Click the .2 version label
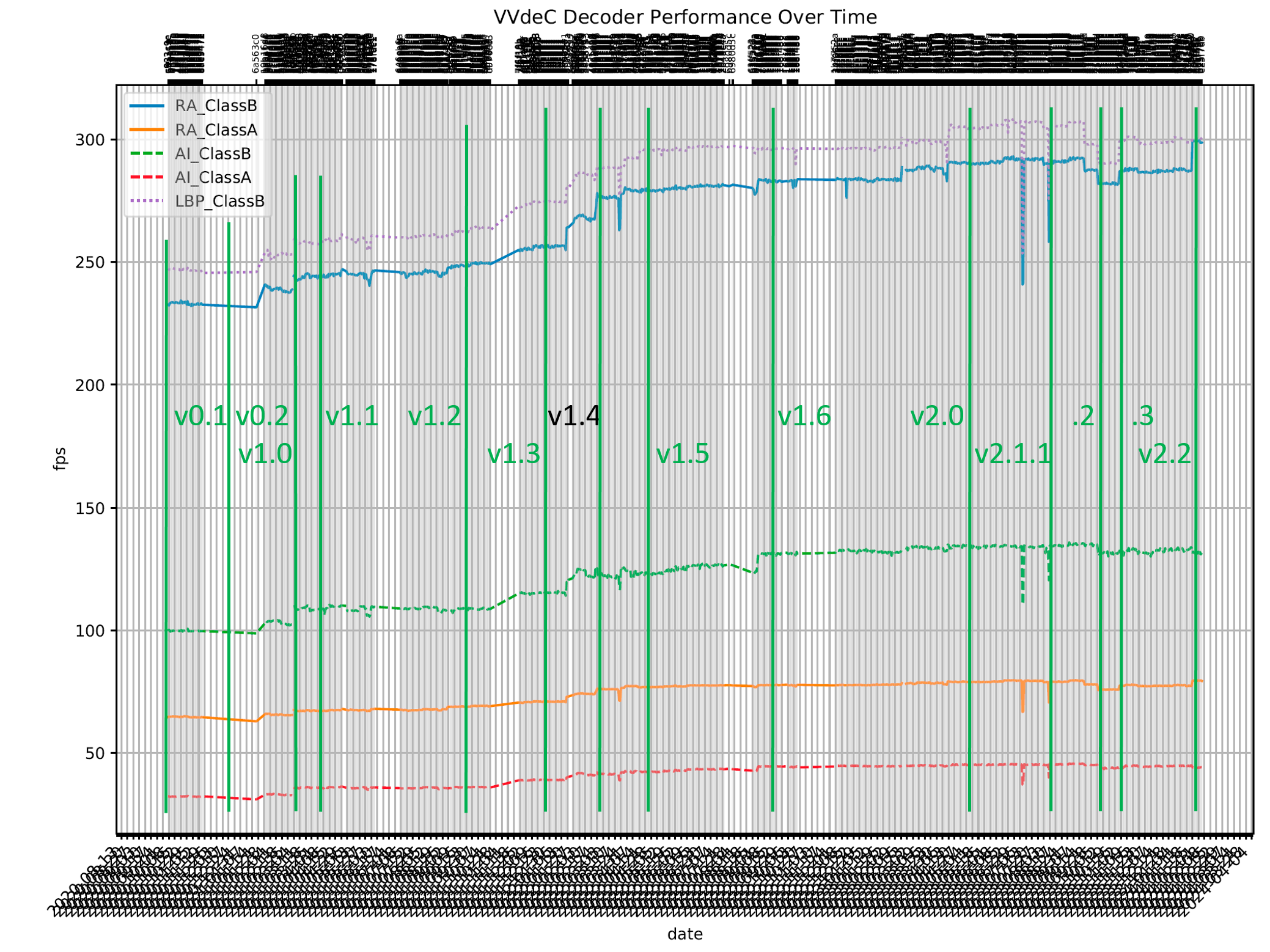 click(1082, 417)
